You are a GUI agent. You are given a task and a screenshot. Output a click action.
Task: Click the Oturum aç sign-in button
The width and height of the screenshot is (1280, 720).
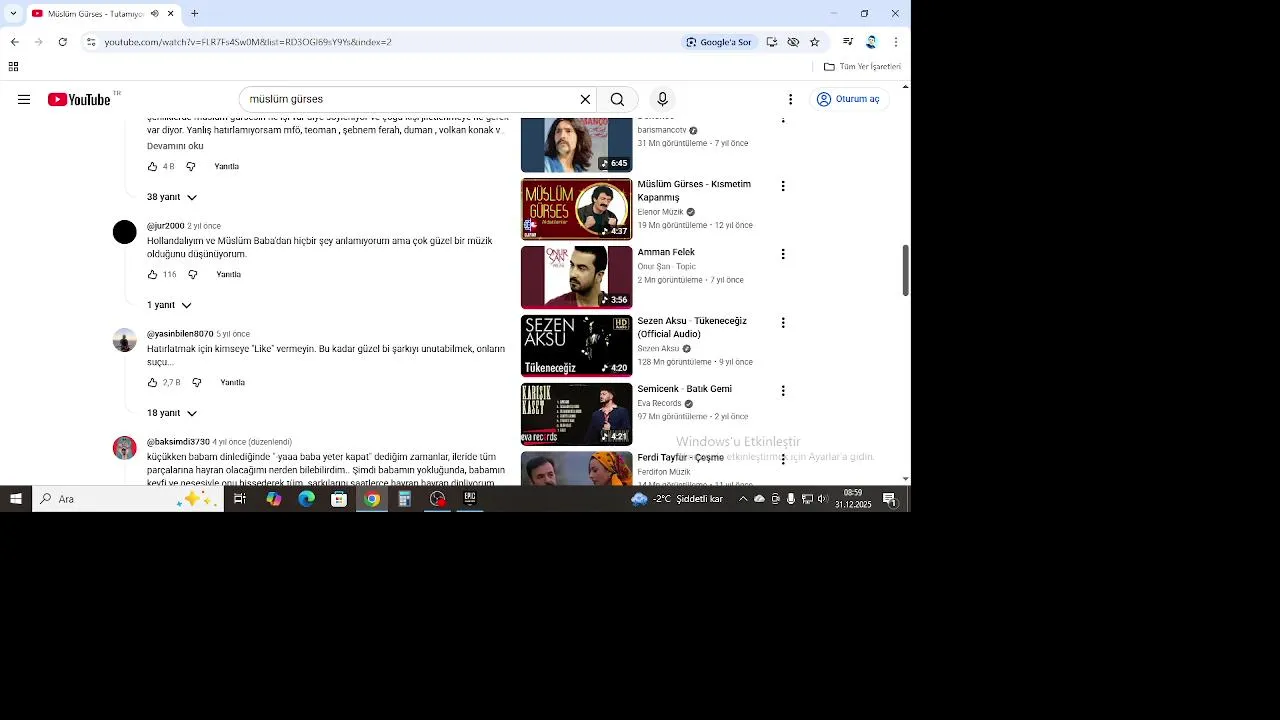click(x=848, y=99)
